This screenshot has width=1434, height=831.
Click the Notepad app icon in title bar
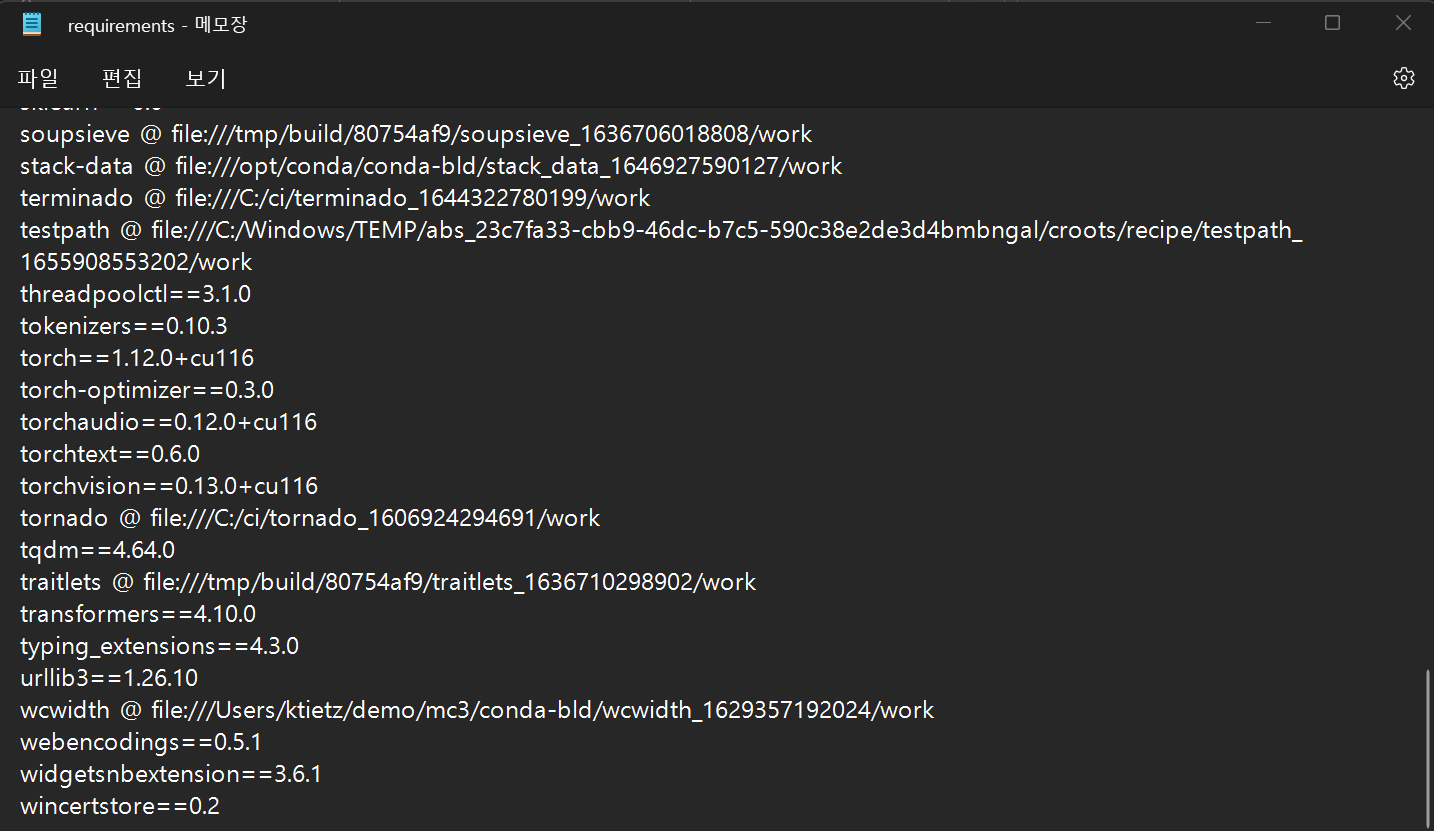(x=32, y=25)
